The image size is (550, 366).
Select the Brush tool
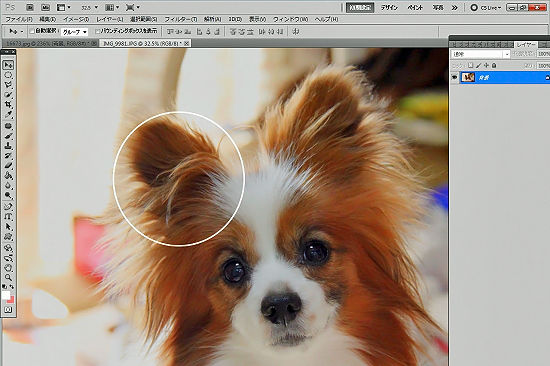tap(8, 136)
